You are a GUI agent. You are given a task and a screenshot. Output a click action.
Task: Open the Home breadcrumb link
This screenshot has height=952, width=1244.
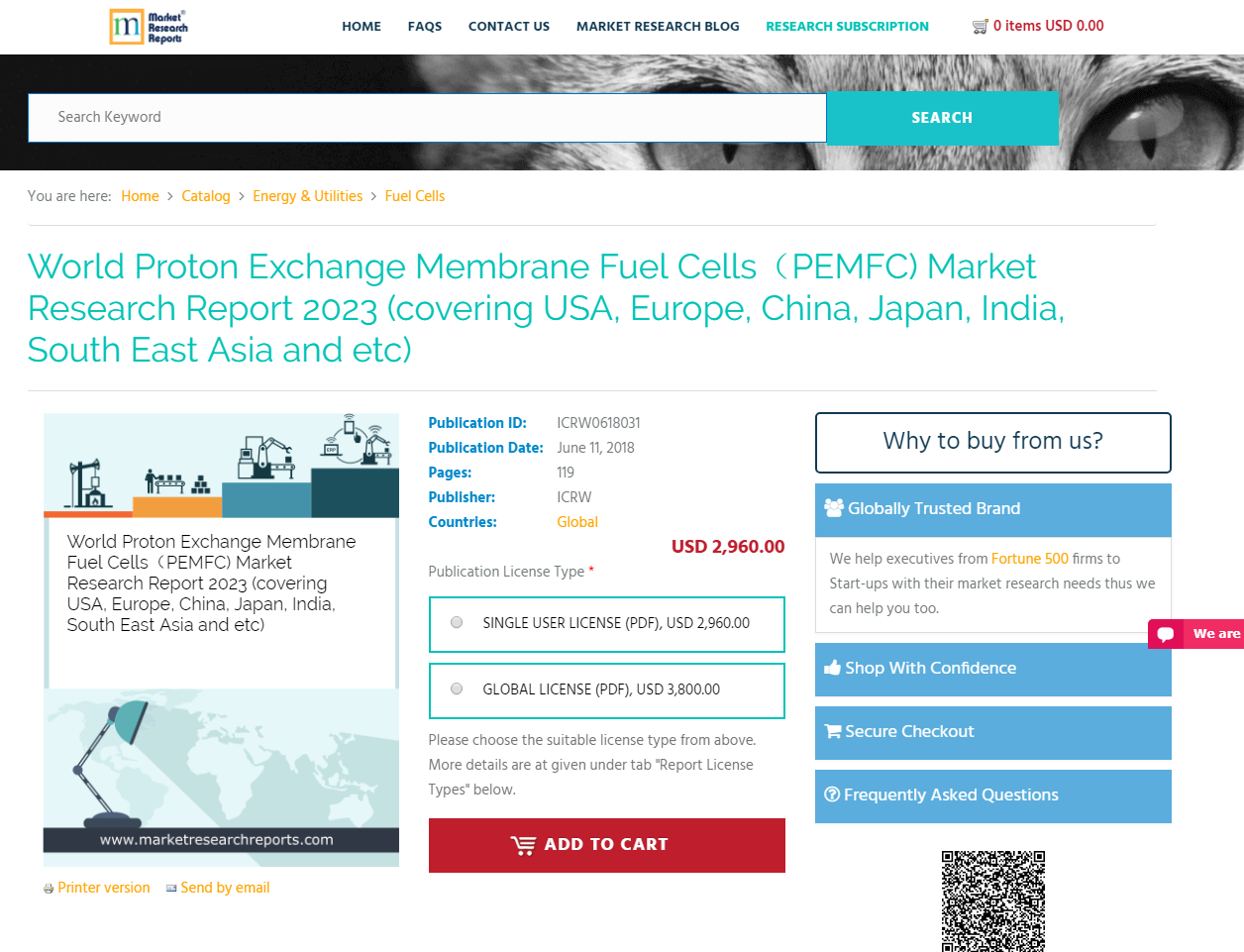pos(140,196)
